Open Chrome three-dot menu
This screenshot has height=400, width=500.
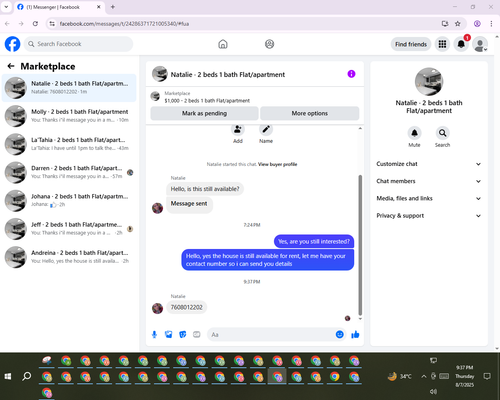click(491, 24)
